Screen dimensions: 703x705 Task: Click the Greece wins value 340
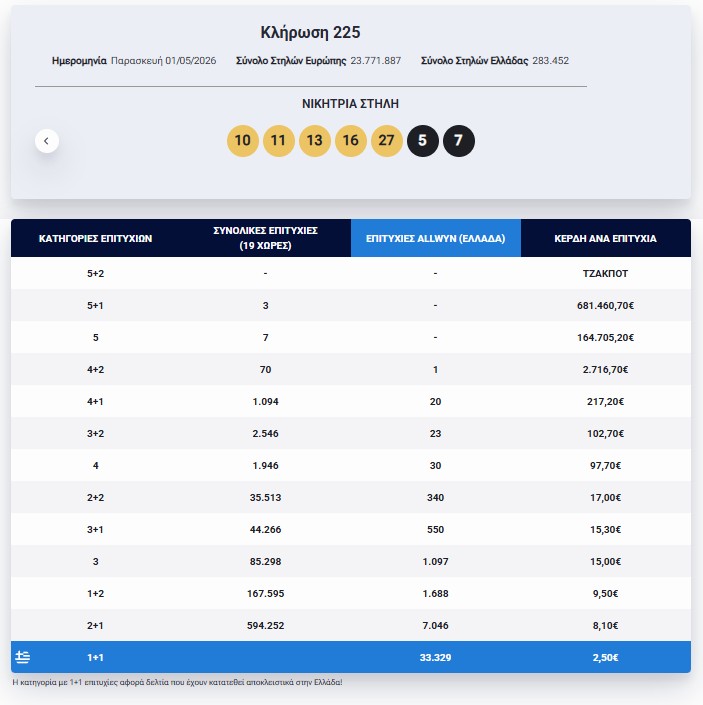click(436, 497)
